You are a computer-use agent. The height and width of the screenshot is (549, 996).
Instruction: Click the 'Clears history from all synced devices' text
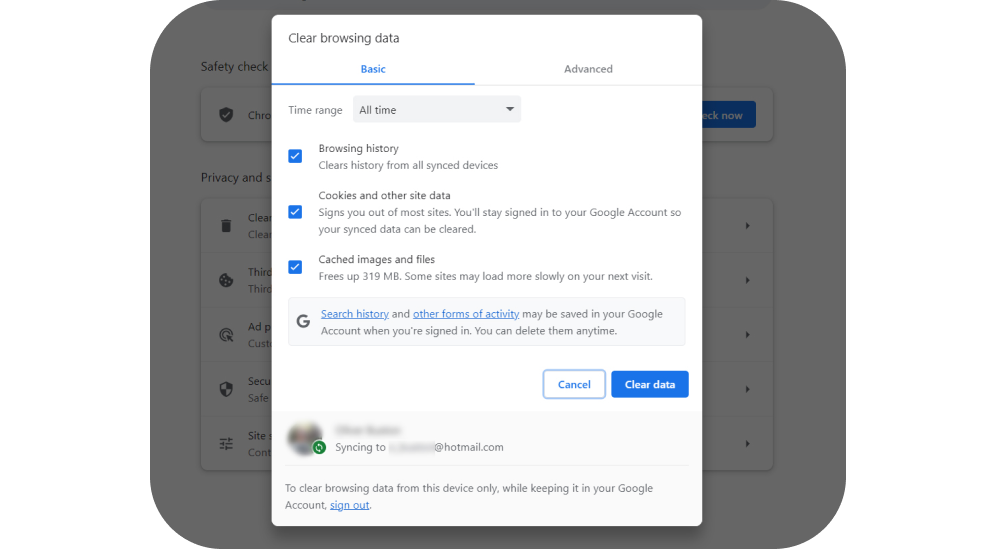point(408,165)
